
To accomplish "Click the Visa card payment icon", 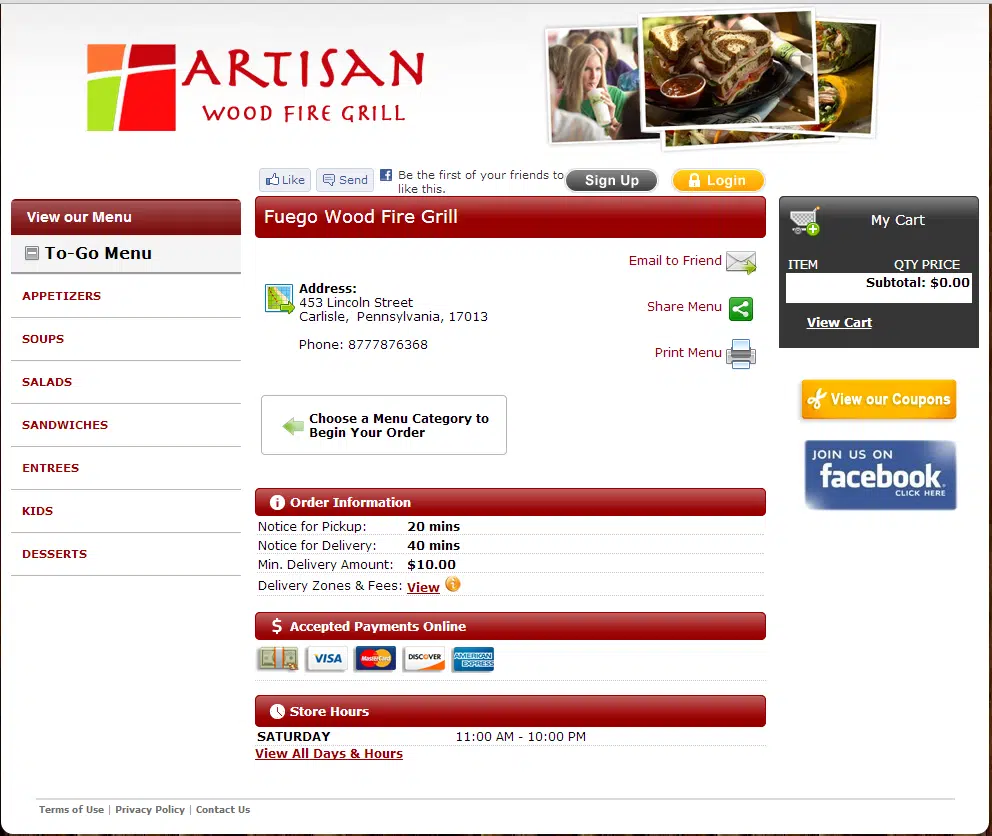I will [x=326, y=659].
